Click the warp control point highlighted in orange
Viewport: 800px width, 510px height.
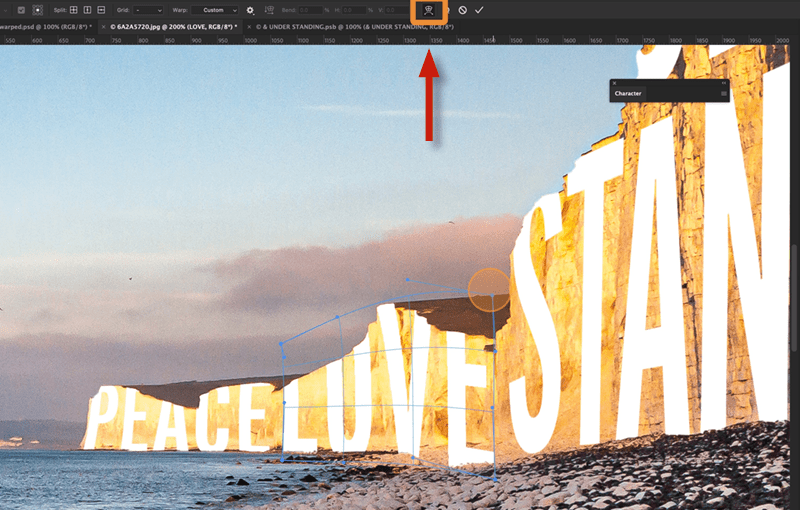click(489, 289)
